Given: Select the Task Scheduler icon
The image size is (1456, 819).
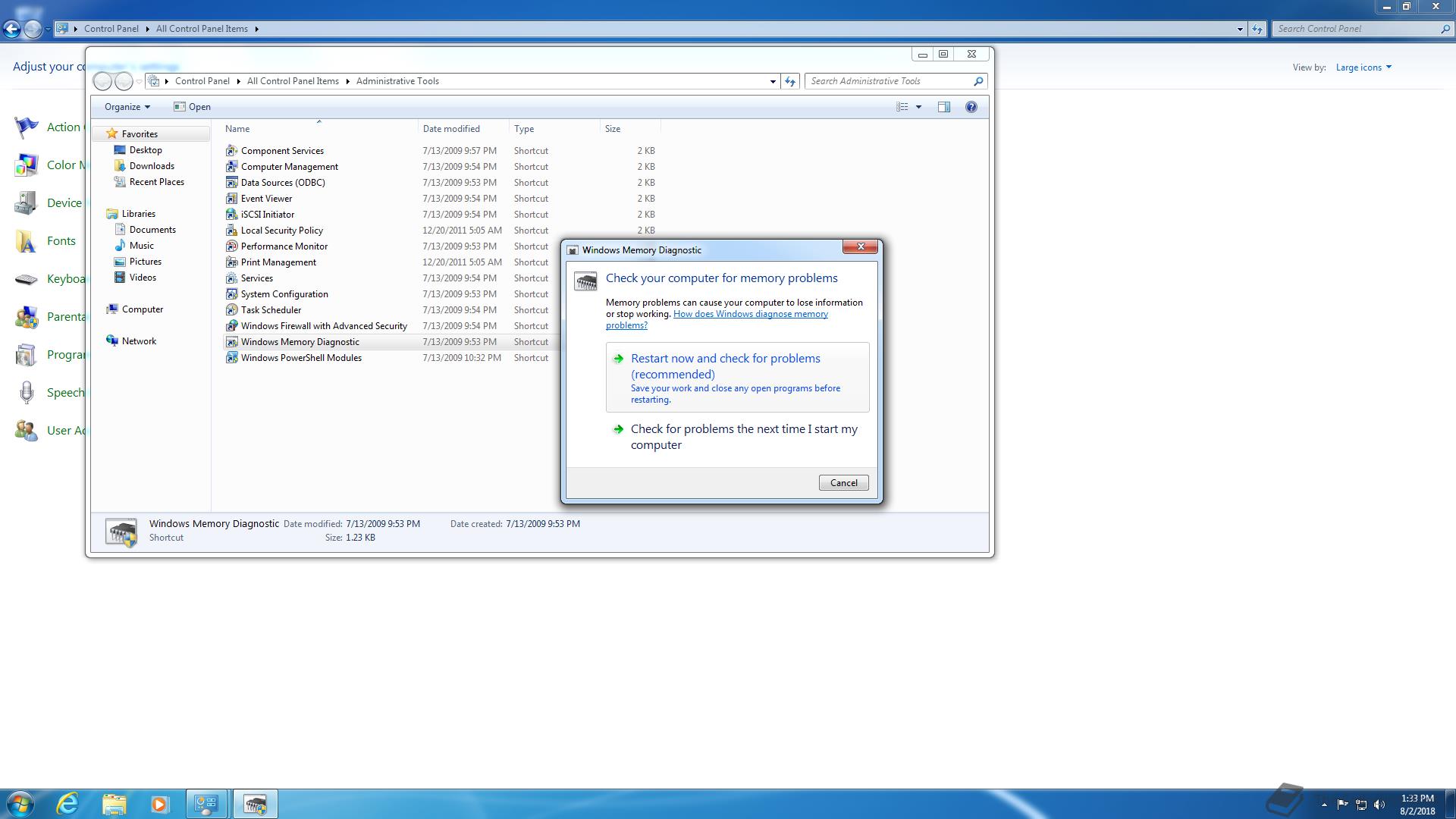Looking at the screenshot, I should coord(231,309).
